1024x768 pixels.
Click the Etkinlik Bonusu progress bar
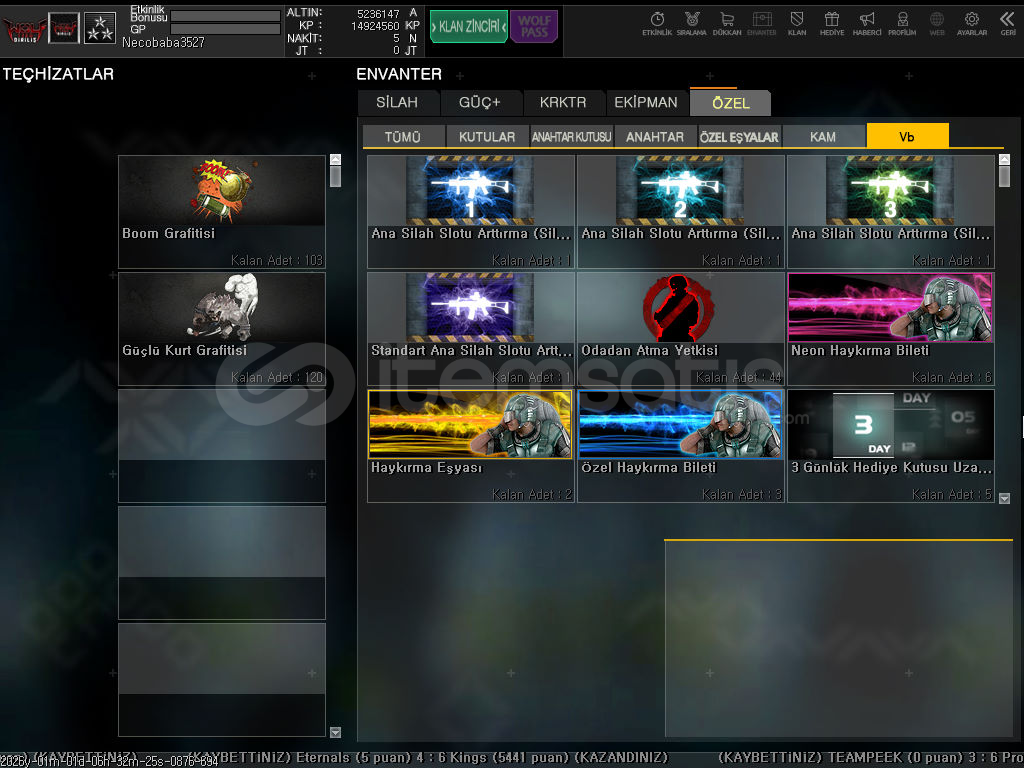[225, 16]
